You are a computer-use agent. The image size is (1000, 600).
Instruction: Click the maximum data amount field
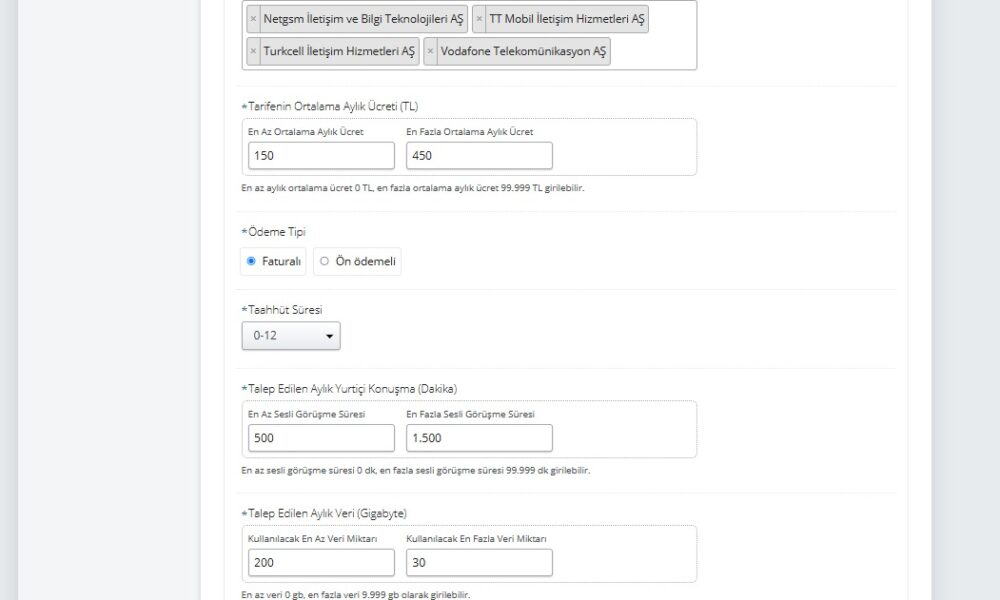point(479,563)
